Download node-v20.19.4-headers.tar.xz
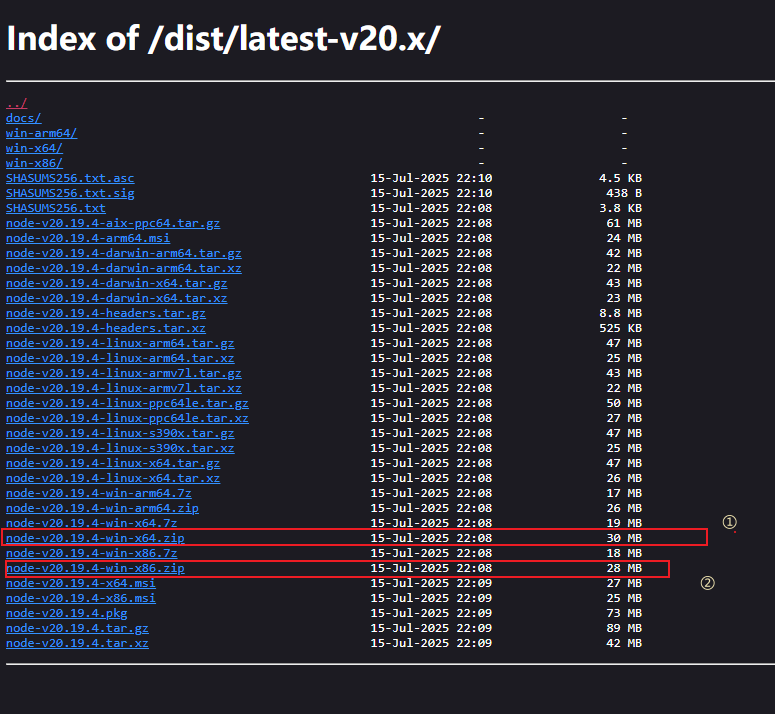The width and height of the screenshot is (775, 714). [106, 328]
